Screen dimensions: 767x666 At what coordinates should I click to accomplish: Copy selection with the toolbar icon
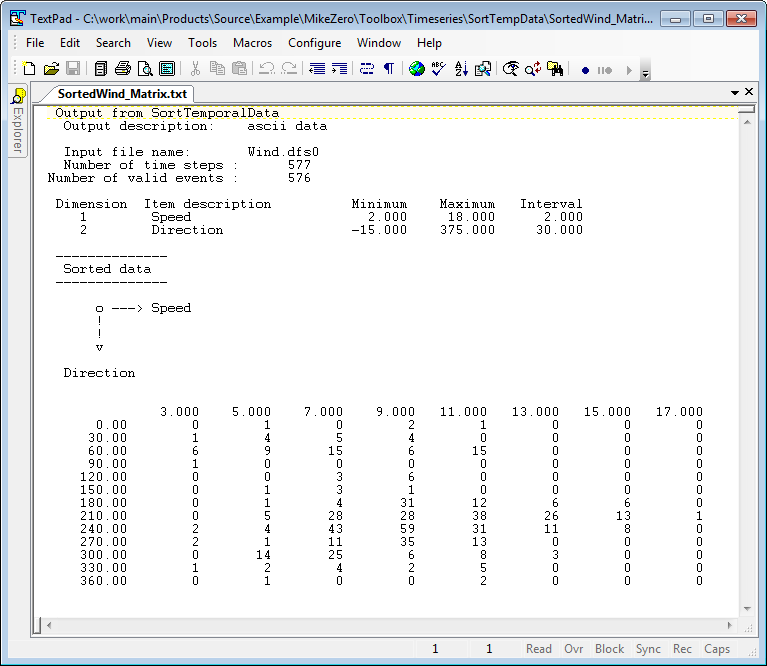coord(217,69)
